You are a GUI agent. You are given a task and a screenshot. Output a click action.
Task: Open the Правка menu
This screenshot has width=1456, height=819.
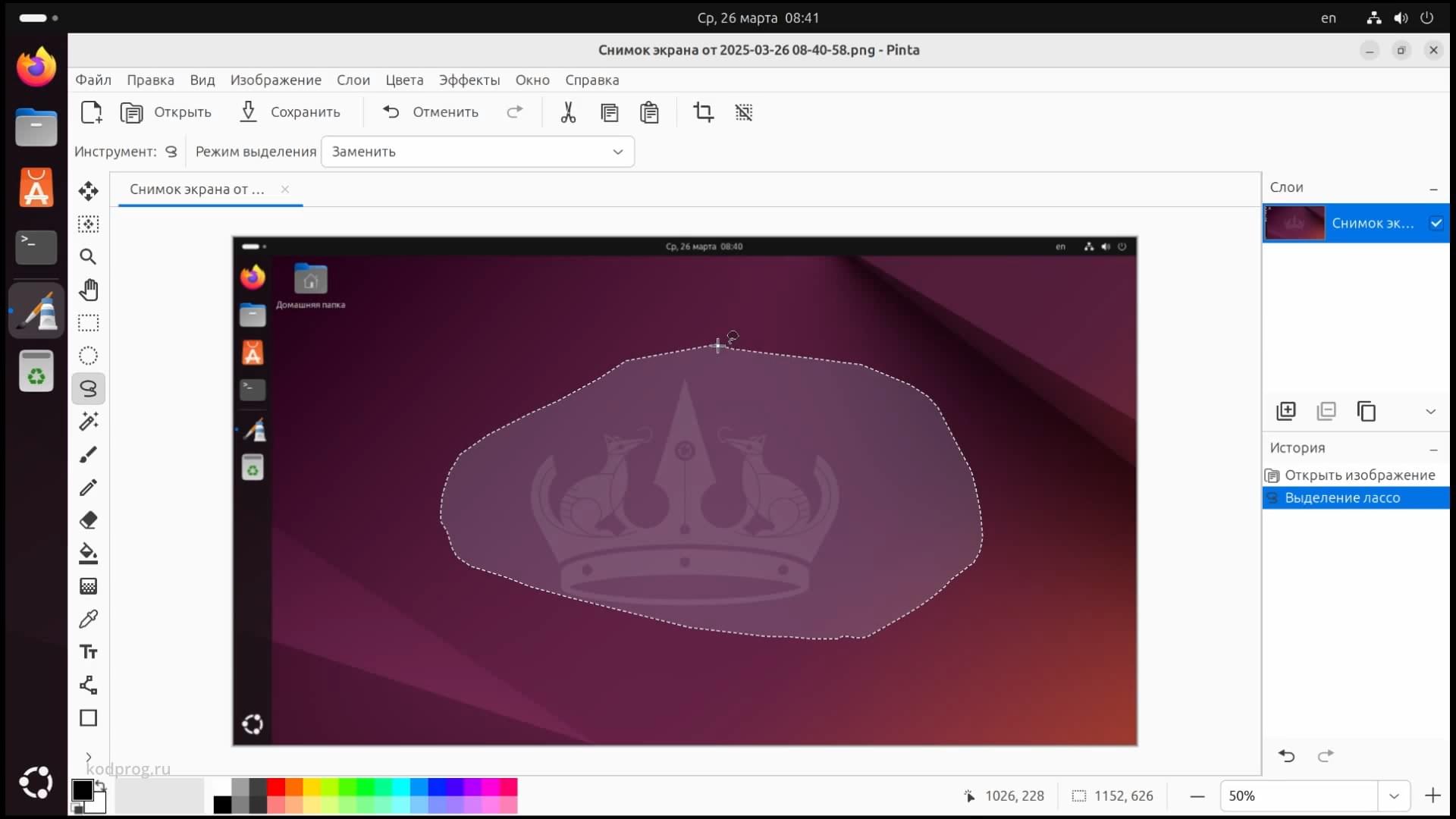[150, 80]
